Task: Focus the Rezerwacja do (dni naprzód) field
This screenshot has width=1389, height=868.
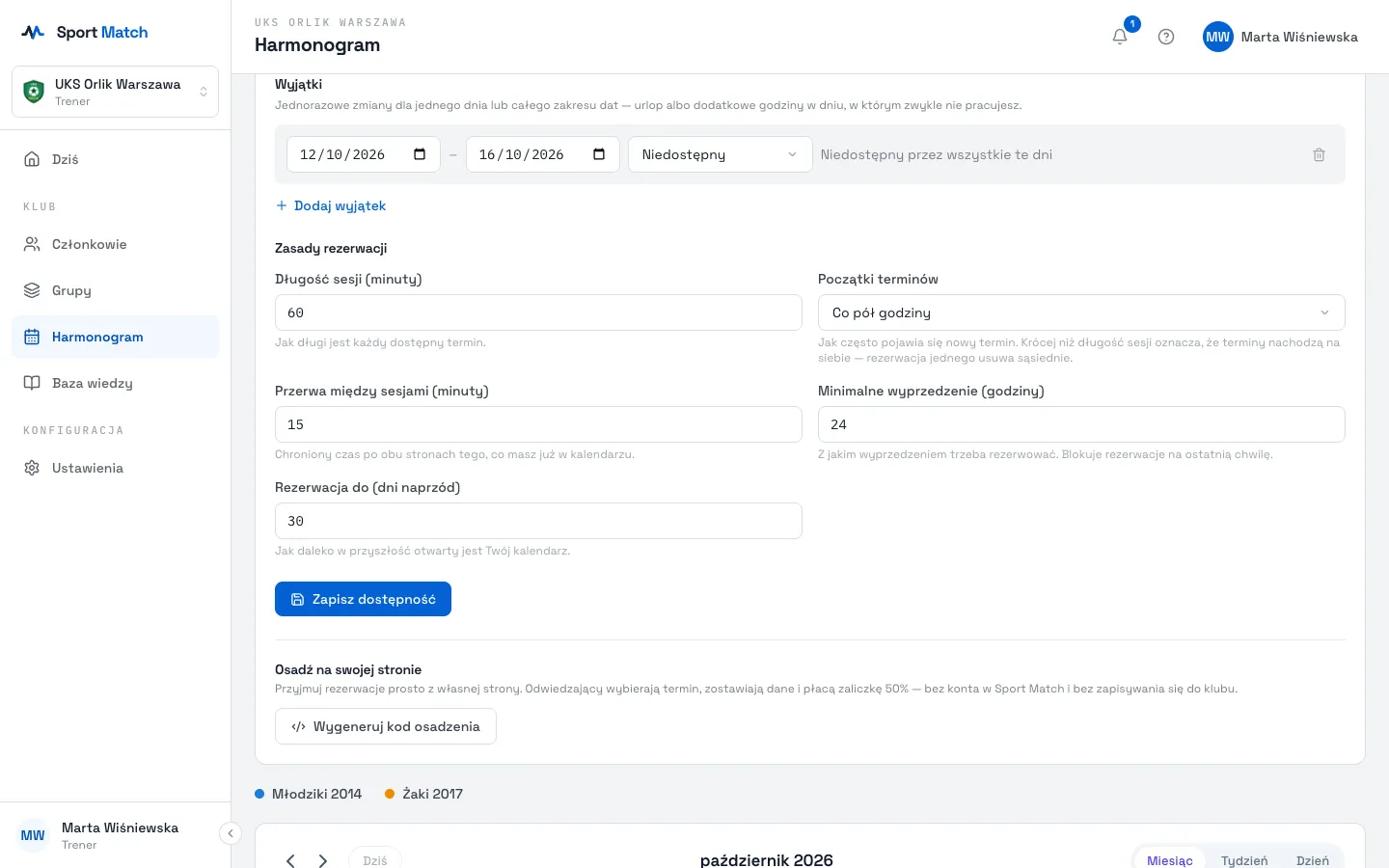Action: 538,521
